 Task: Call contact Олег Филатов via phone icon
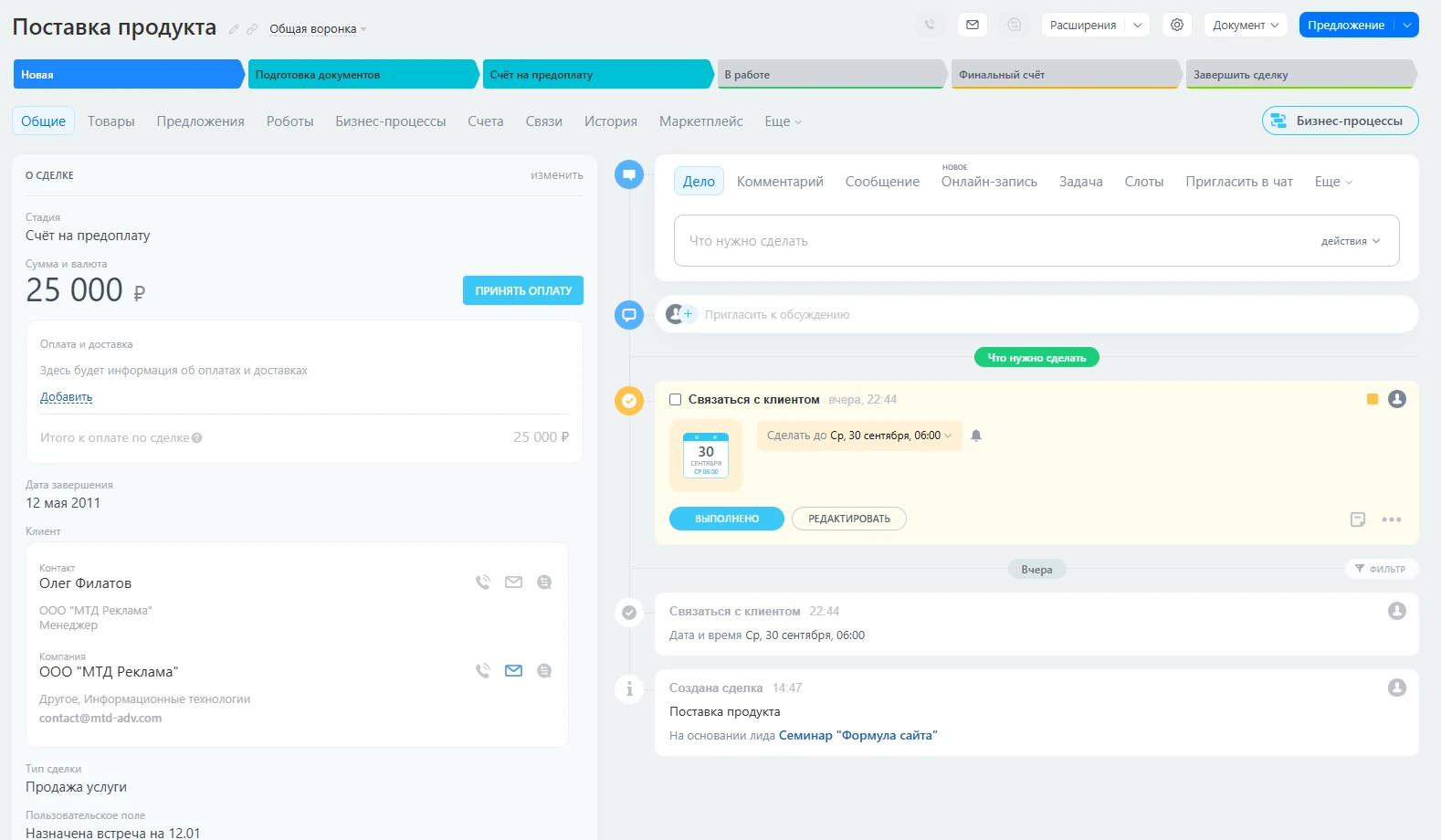(x=483, y=582)
